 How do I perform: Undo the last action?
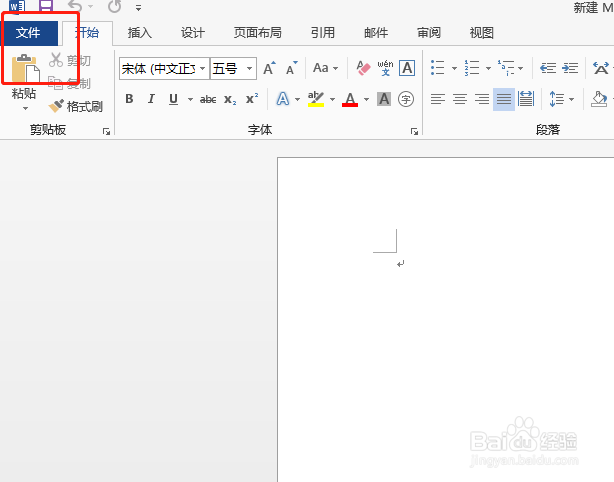pyautogui.click(x=74, y=6)
